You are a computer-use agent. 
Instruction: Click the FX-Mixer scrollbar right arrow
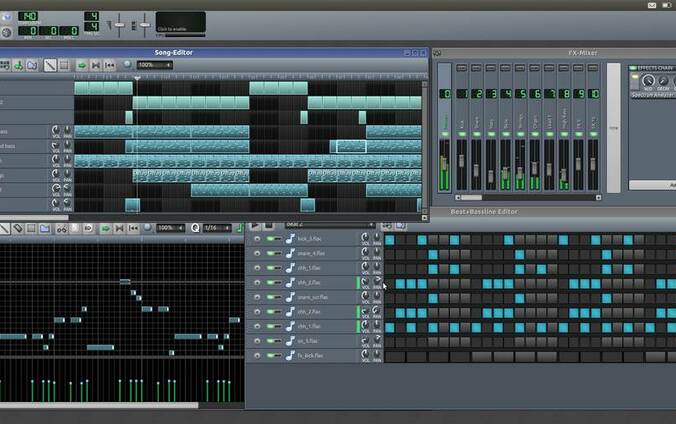598,198
